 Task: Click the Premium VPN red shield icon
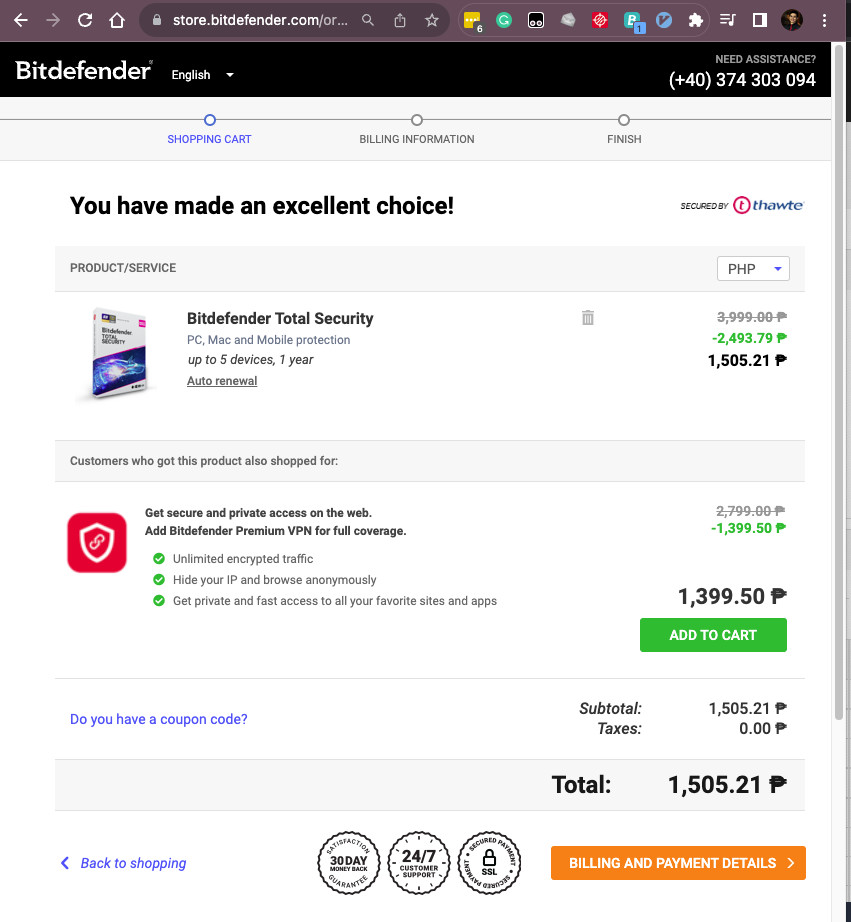97,543
